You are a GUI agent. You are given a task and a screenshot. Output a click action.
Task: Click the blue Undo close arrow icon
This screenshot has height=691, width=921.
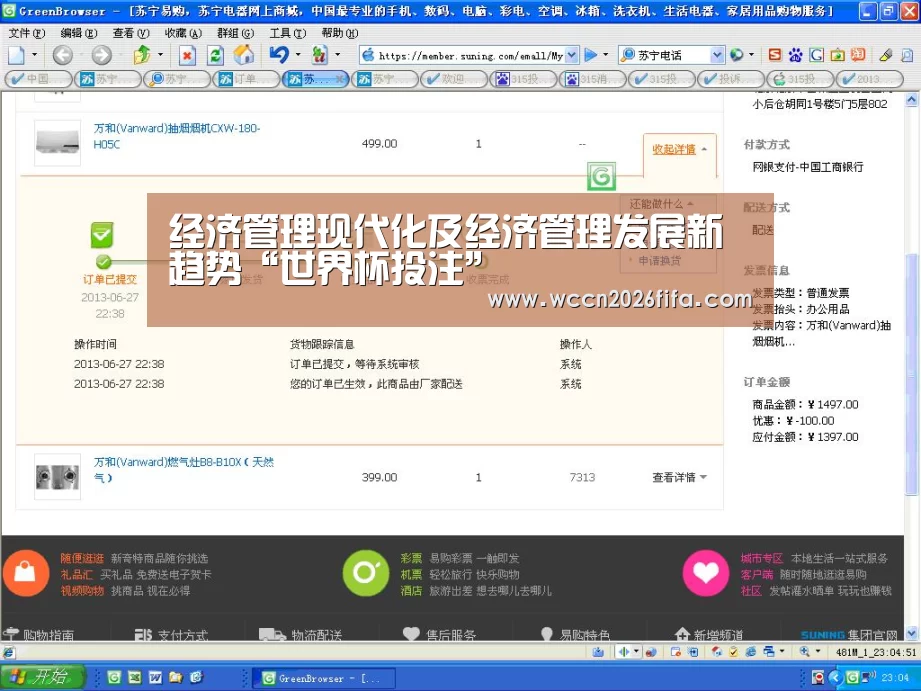pos(279,55)
